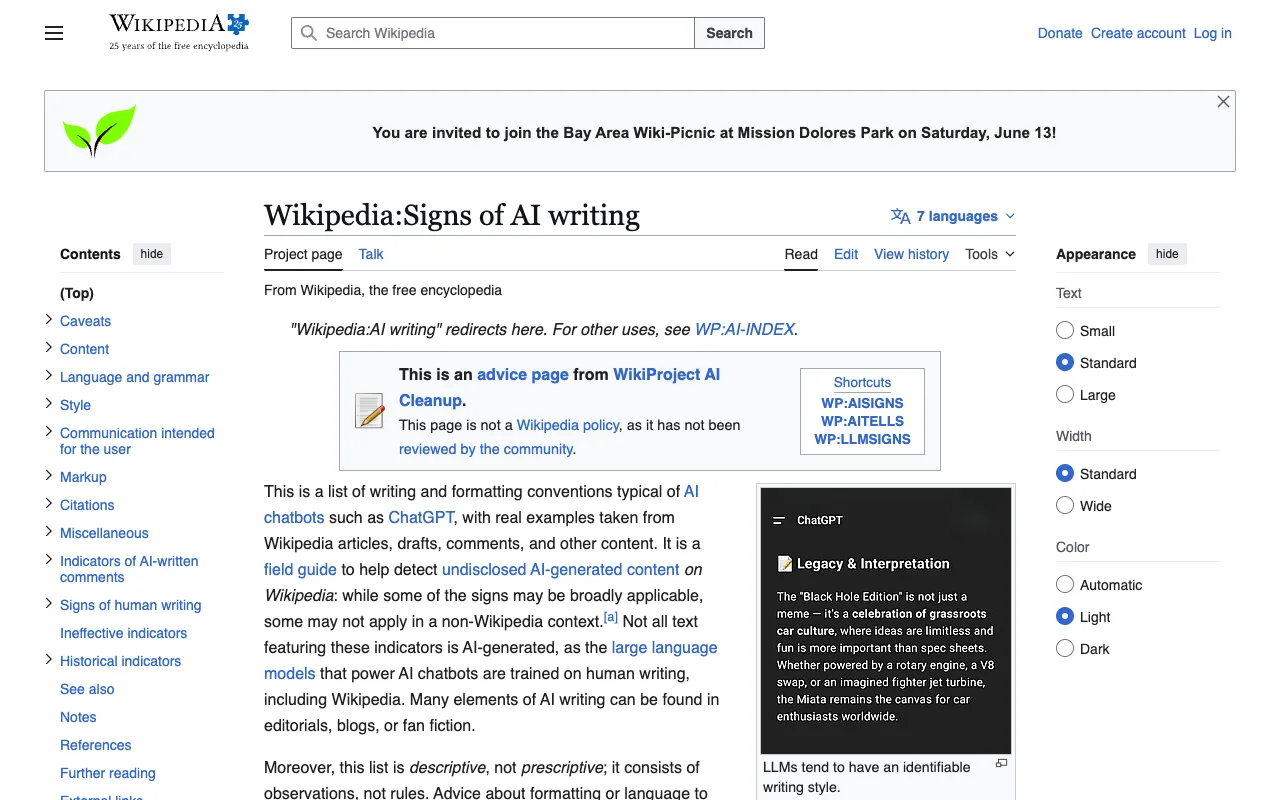Click the Log in link
This screenshot has width=1280, height=800.
click(x=1212, y=33)
